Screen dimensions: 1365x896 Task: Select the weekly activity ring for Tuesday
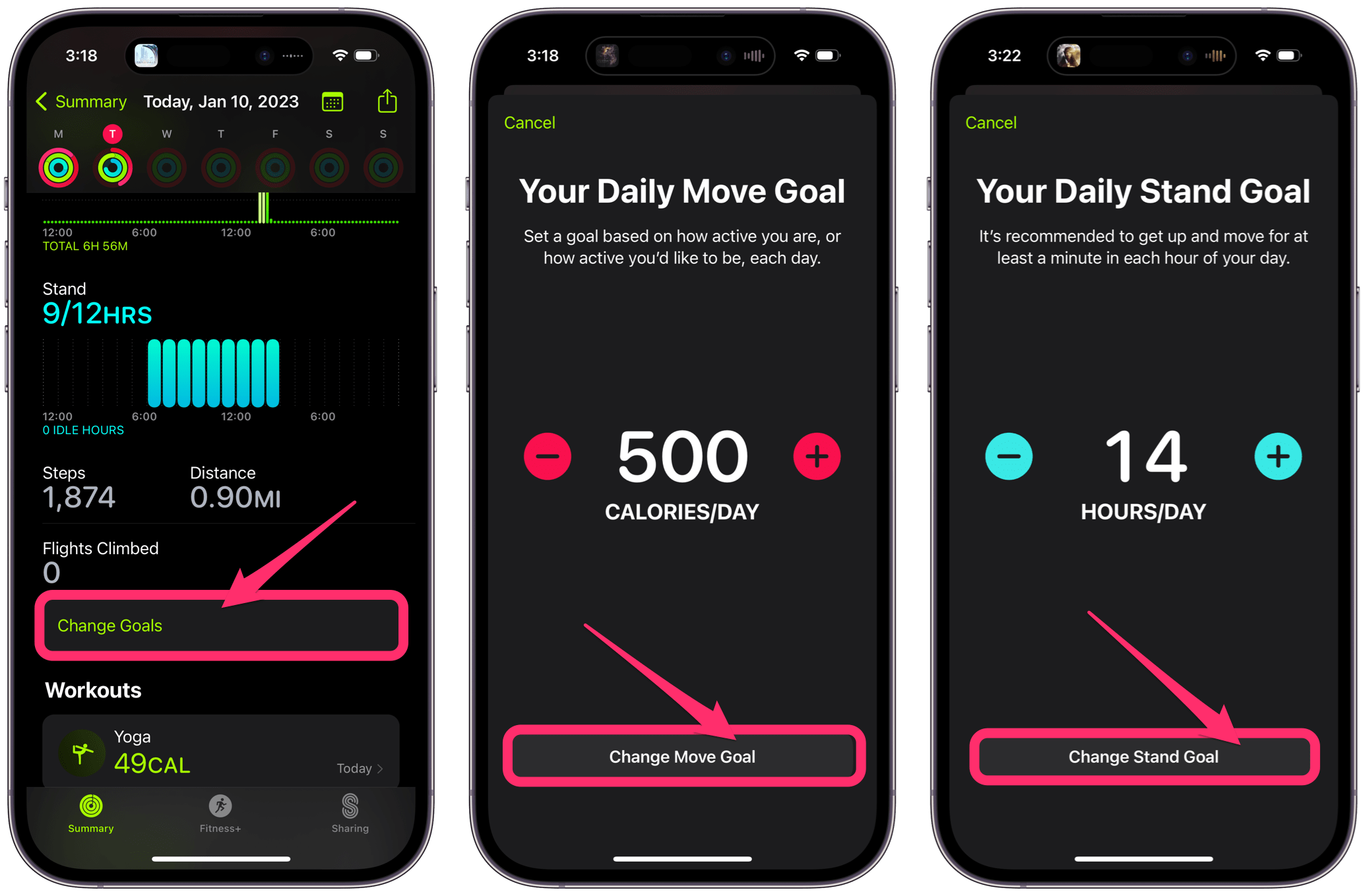point(112,168)
